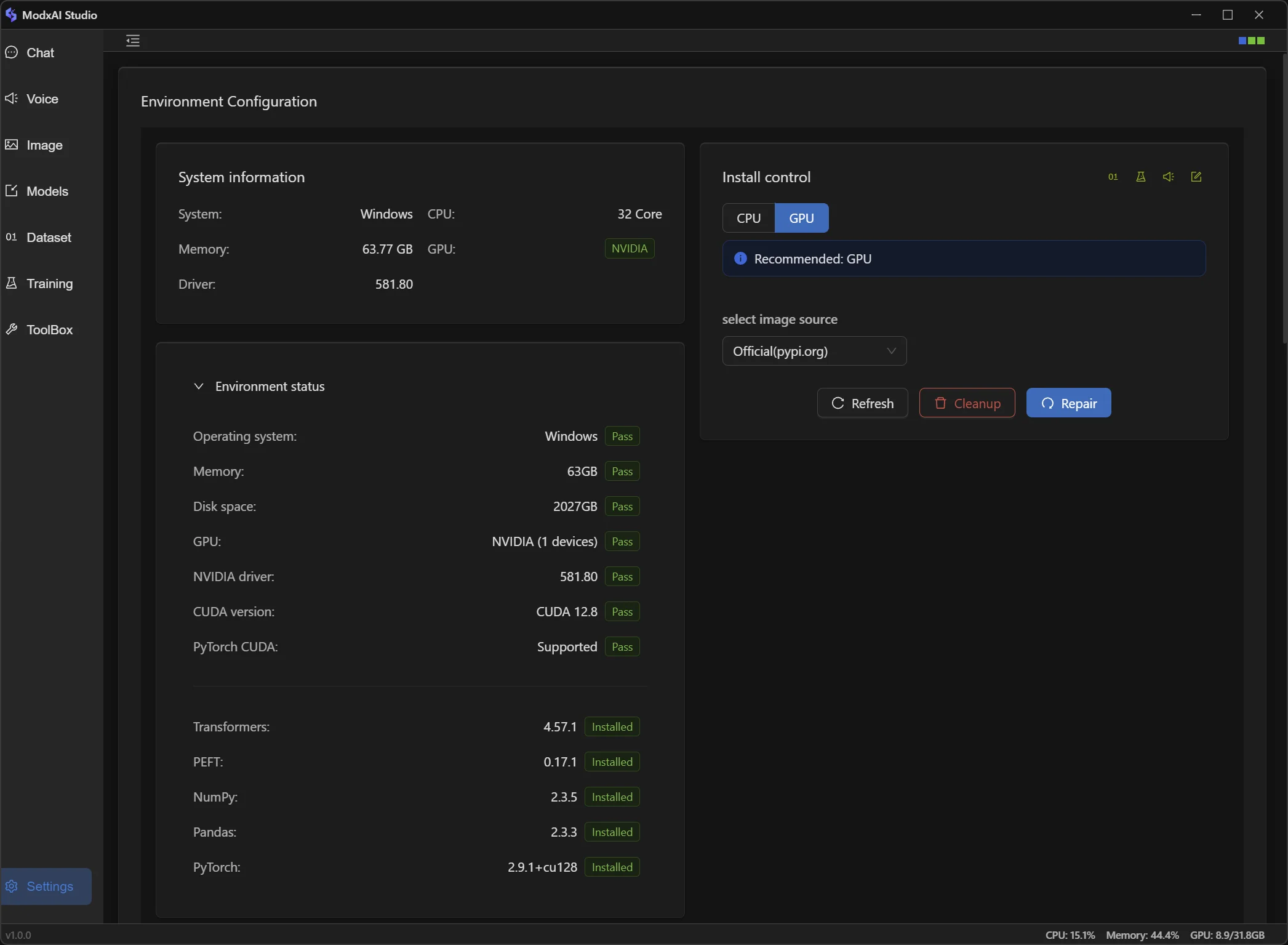Click the voice speaker icon in Install control
The image size is (1288, 945).
click(1168, 177)
